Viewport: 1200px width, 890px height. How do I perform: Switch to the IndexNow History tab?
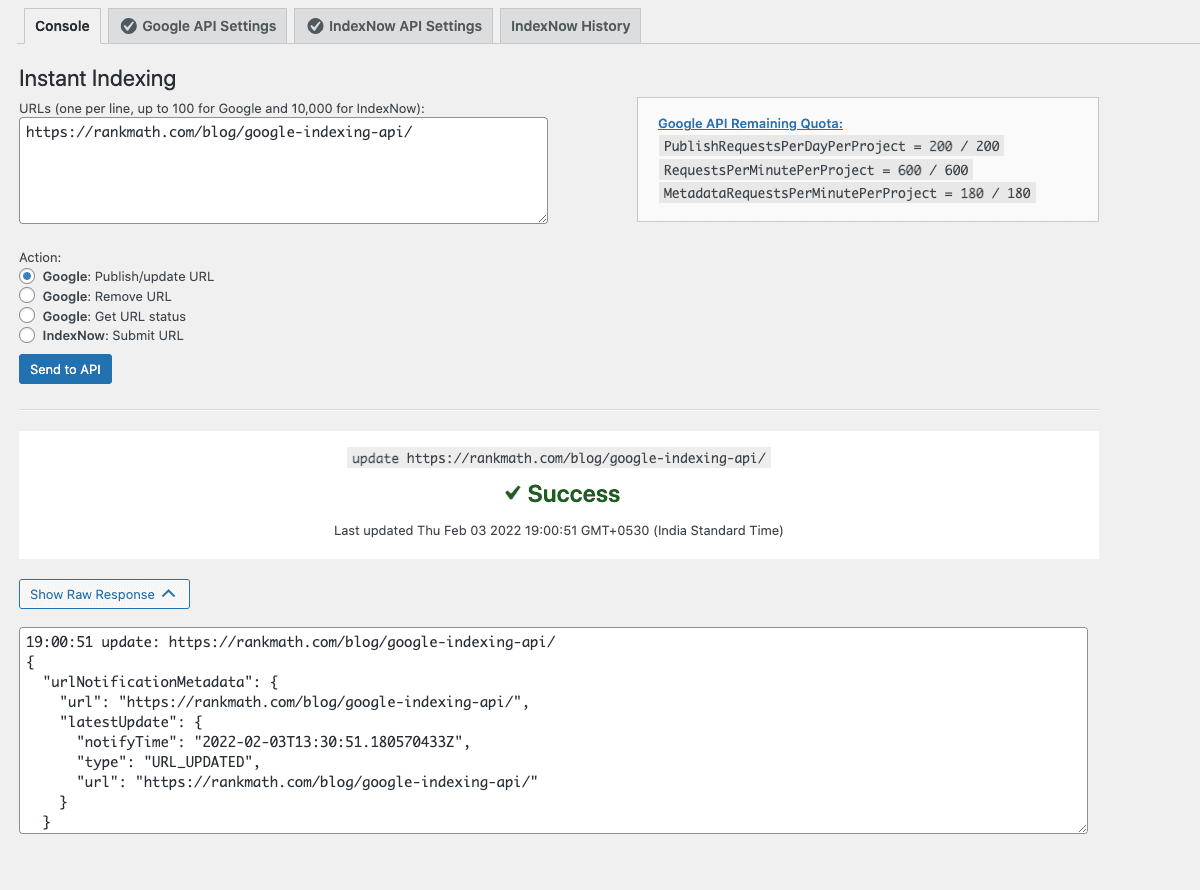tap(570, 26)
